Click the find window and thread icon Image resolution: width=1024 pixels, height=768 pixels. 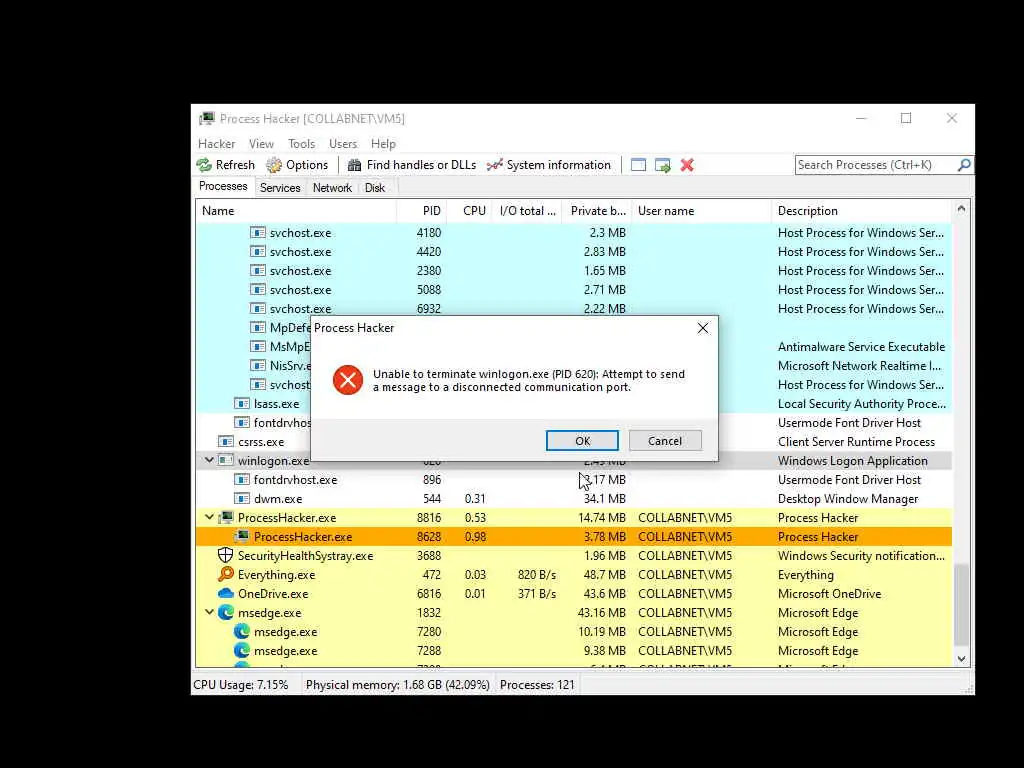click(663, 165)
